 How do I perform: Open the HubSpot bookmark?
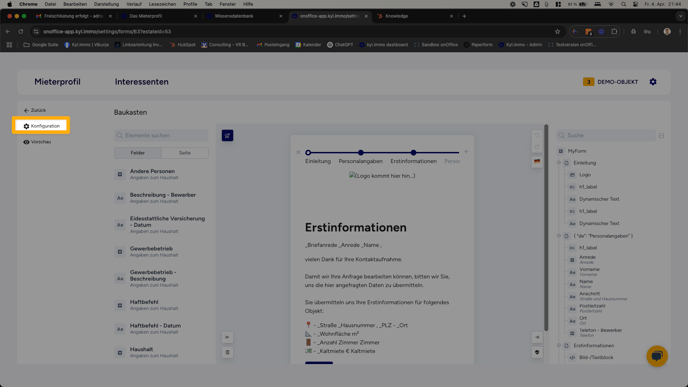pyautogui.click(x=183, y=45)
